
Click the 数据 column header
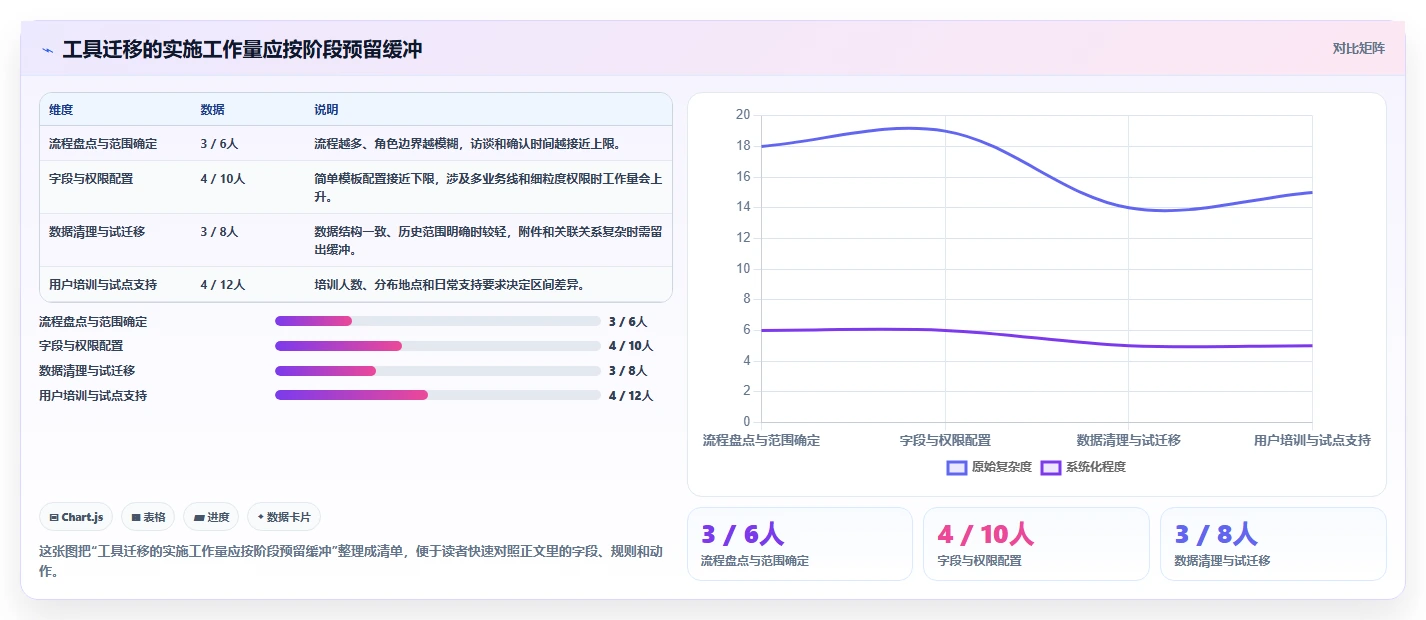pos(212,110)
